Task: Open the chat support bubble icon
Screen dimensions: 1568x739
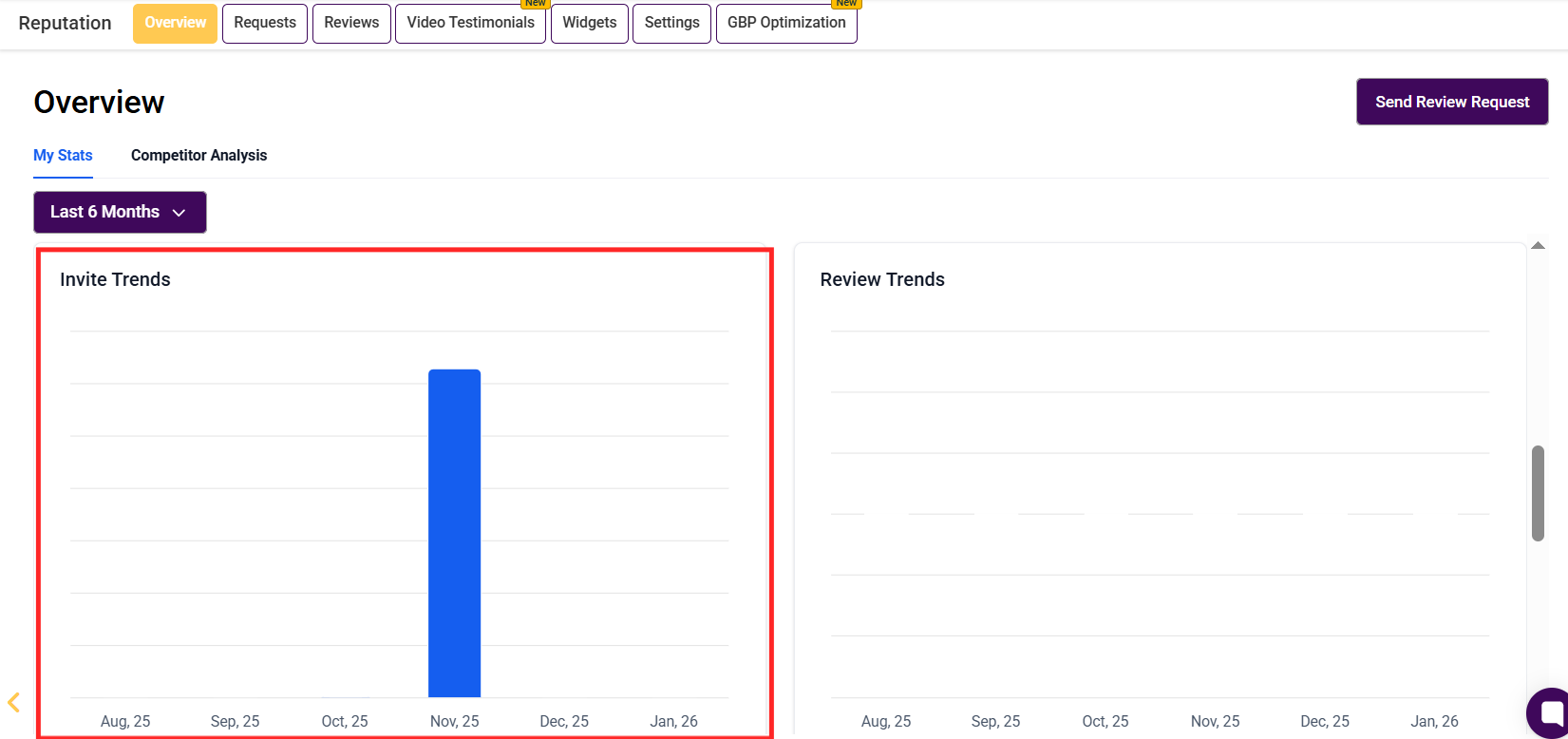Action: click(x=1549, y=712)
